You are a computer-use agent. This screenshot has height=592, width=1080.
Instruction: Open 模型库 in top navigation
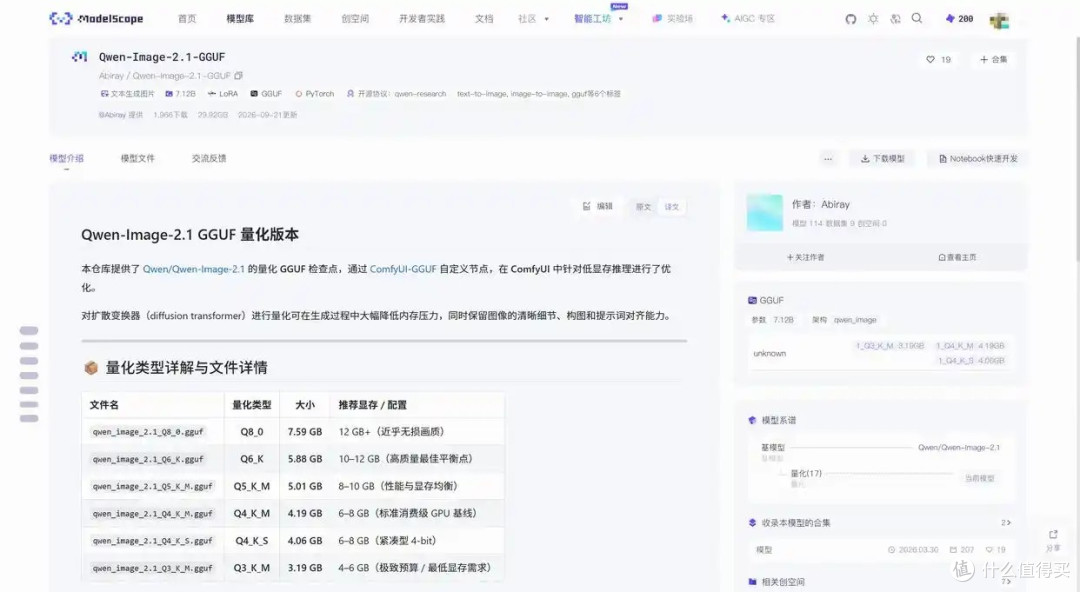(x=240, y=19)
